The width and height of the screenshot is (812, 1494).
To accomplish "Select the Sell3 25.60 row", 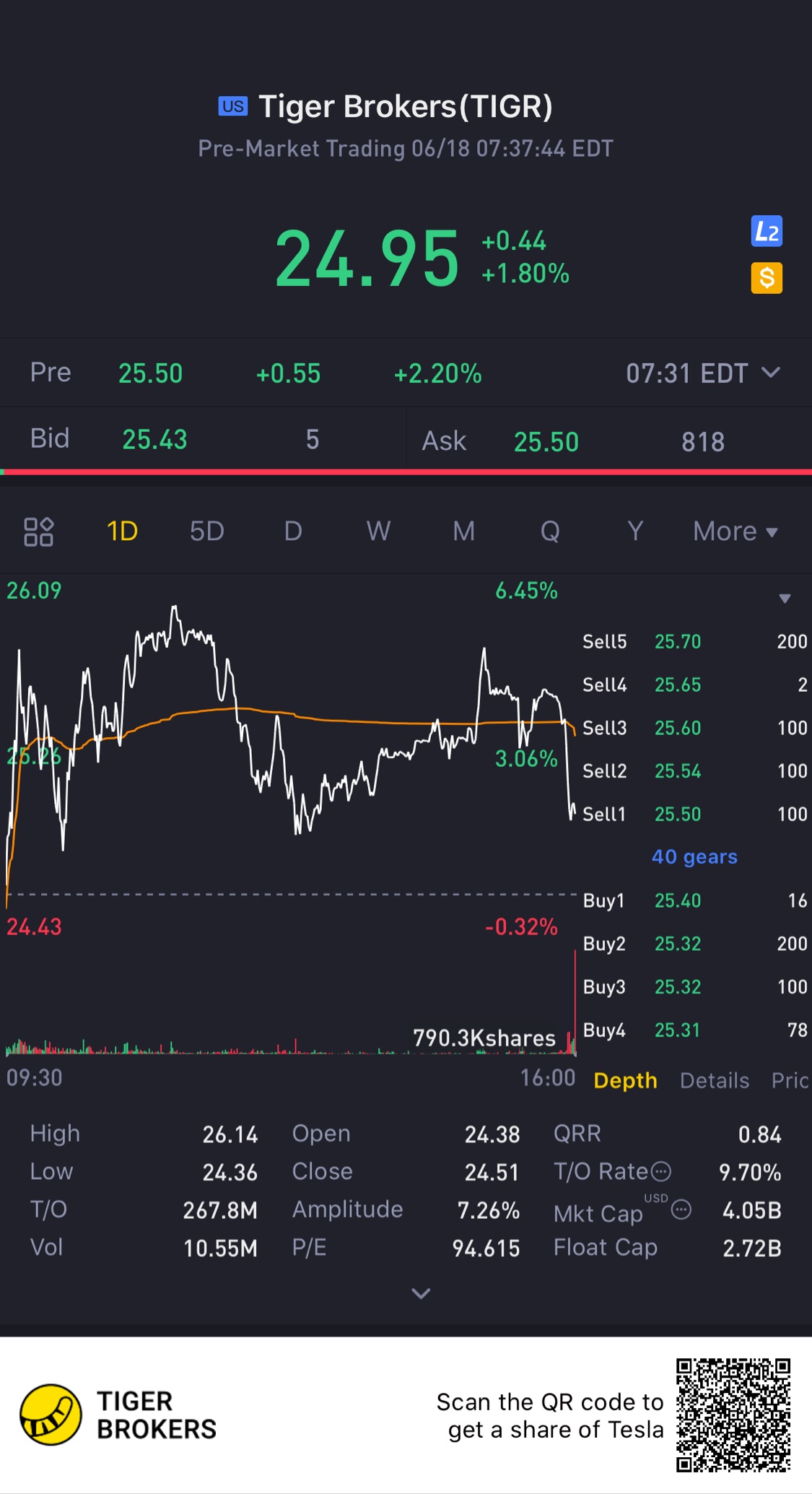I will (694, 728).
